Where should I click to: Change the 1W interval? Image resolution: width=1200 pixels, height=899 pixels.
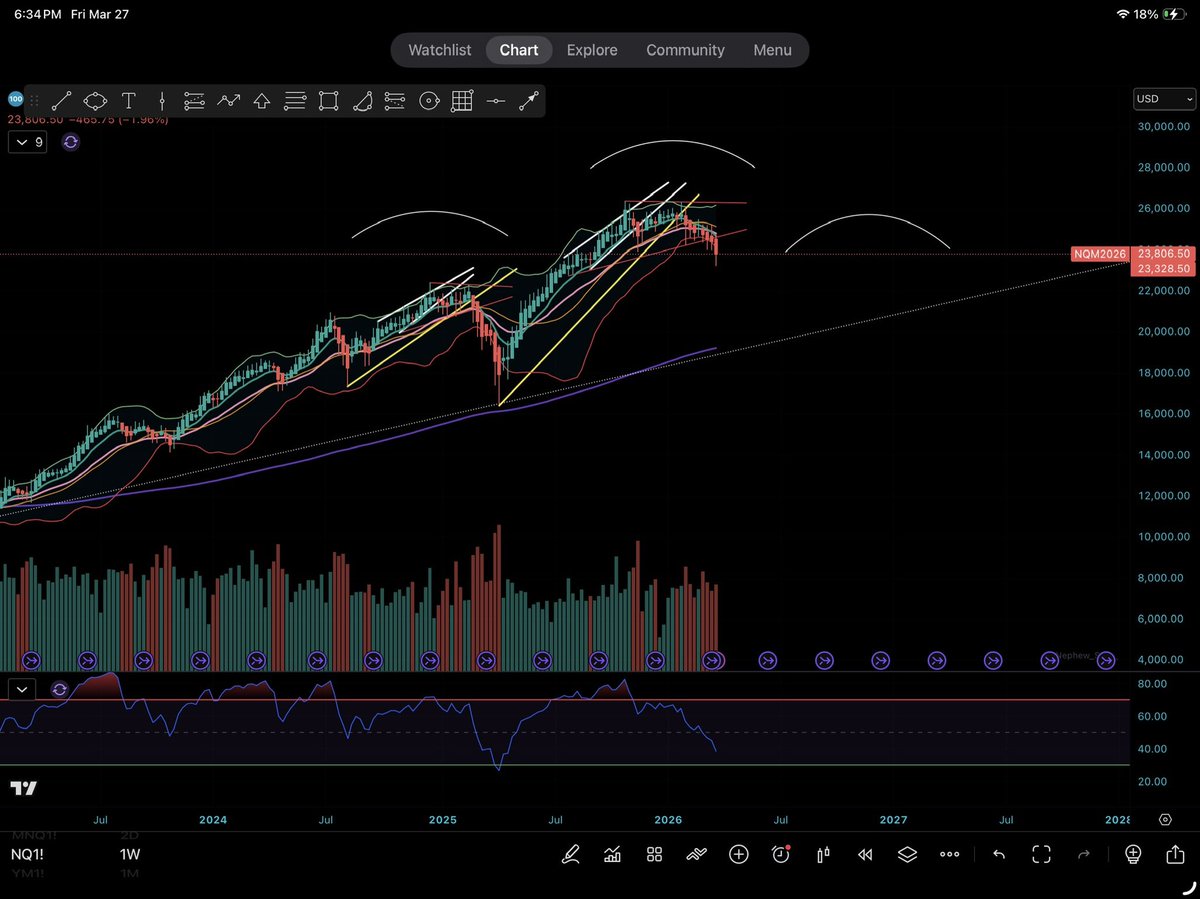(x=130, y=855)
